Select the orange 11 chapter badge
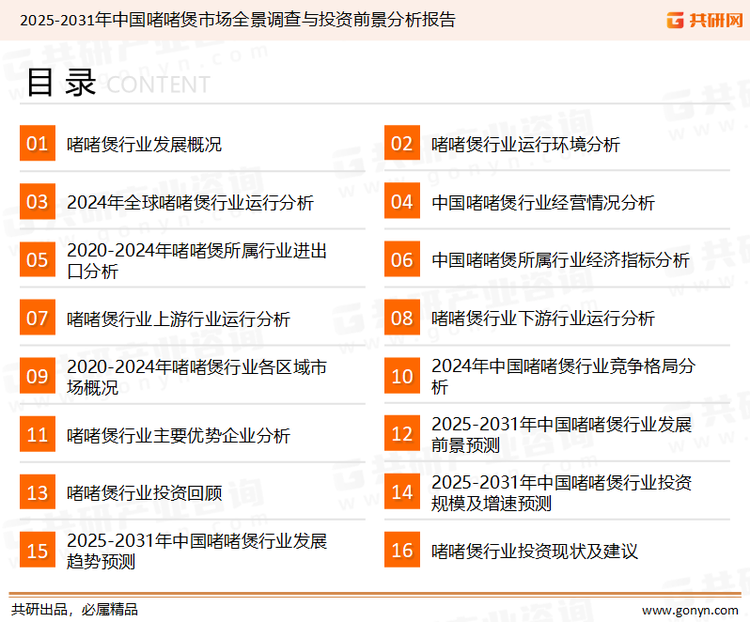 (37, 434)
